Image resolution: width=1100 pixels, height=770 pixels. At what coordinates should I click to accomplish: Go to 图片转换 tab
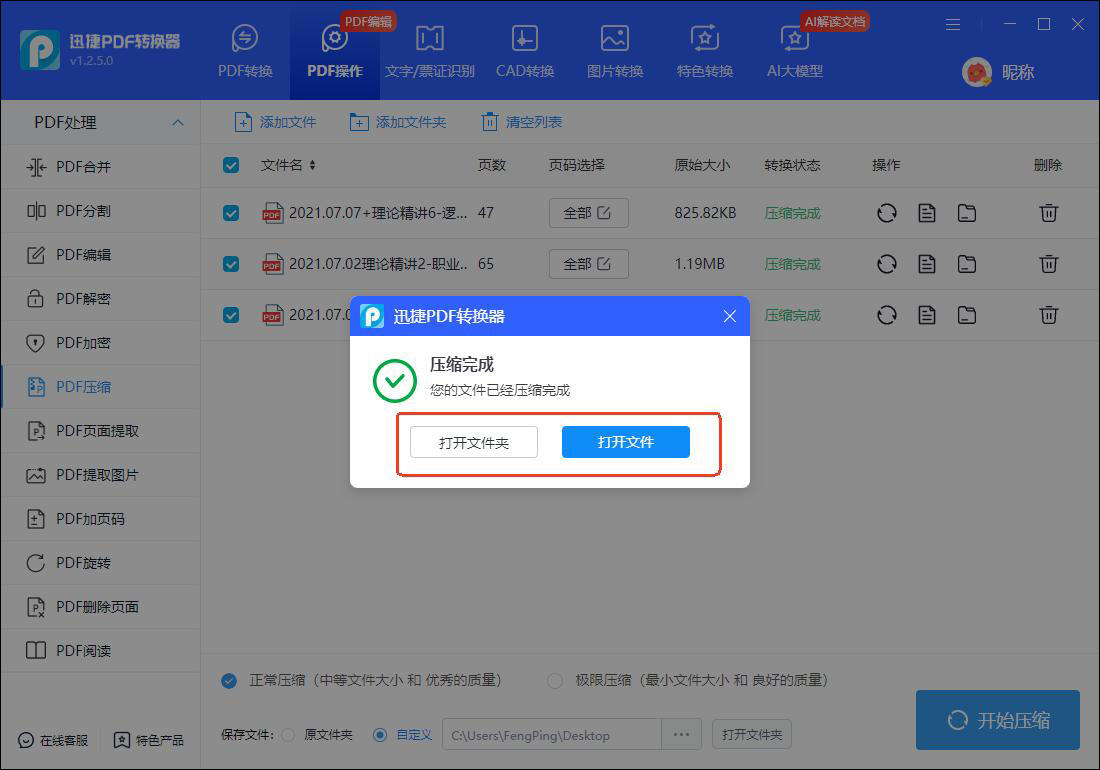click(615, 51)
